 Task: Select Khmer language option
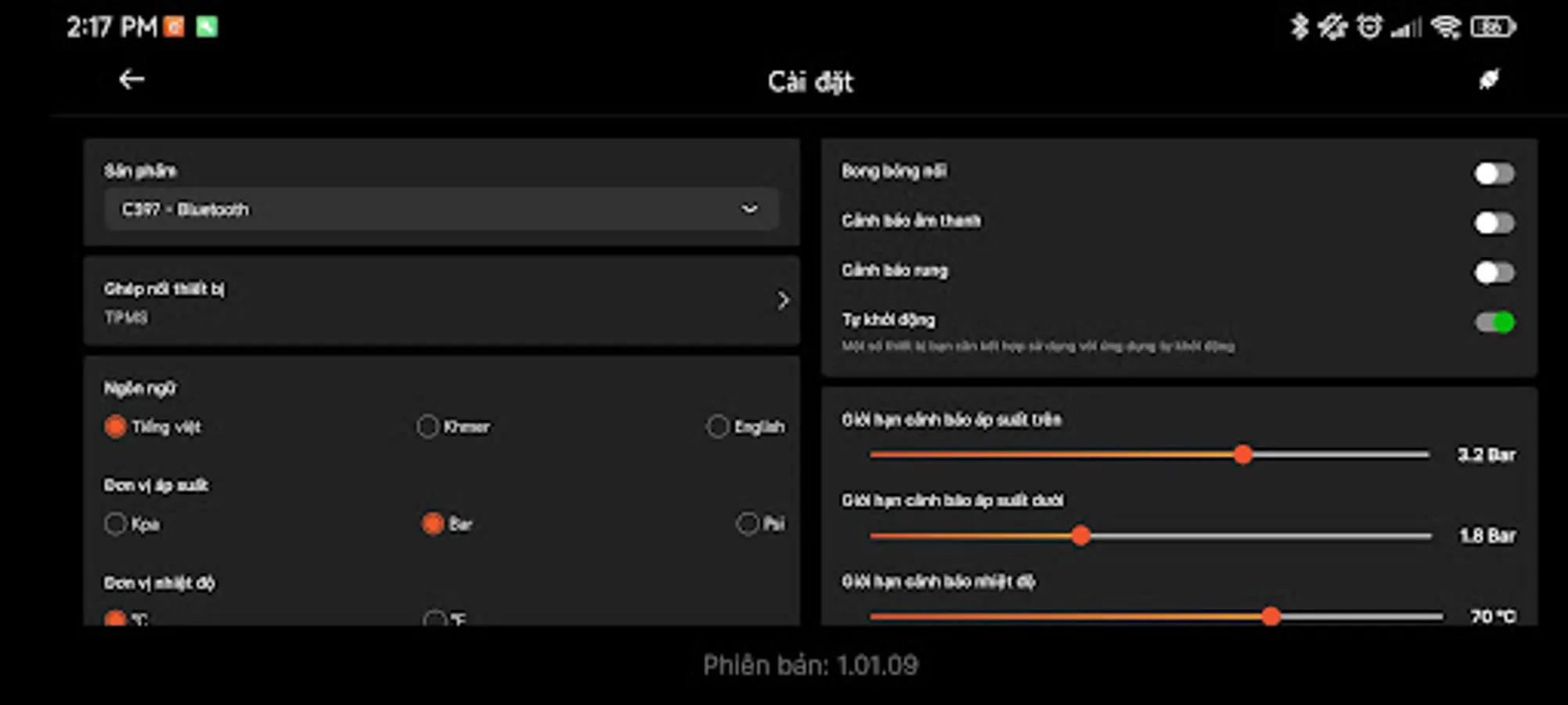pyautogui.click(x=428, y=426)
